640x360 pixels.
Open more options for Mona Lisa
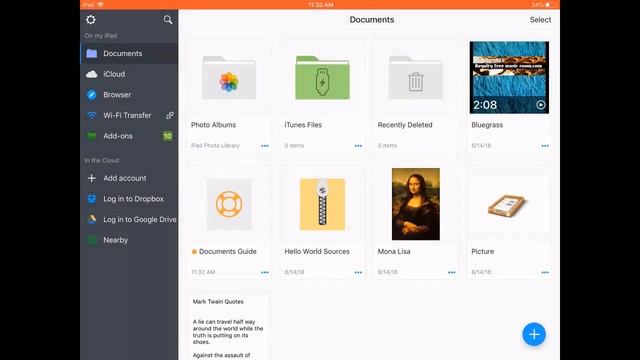[x=451, y=272]
